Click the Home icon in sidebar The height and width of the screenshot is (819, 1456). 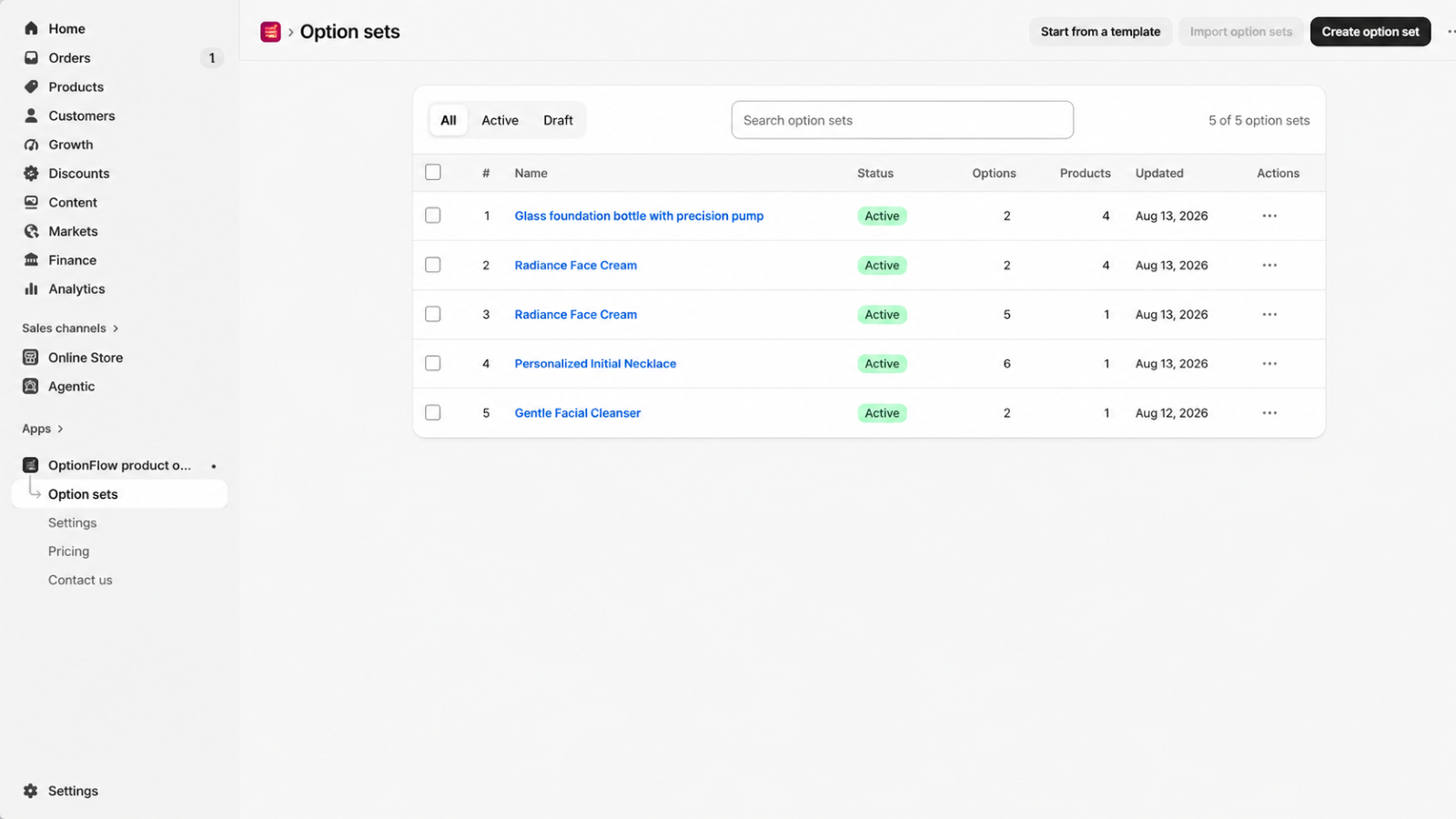(31, 29)
